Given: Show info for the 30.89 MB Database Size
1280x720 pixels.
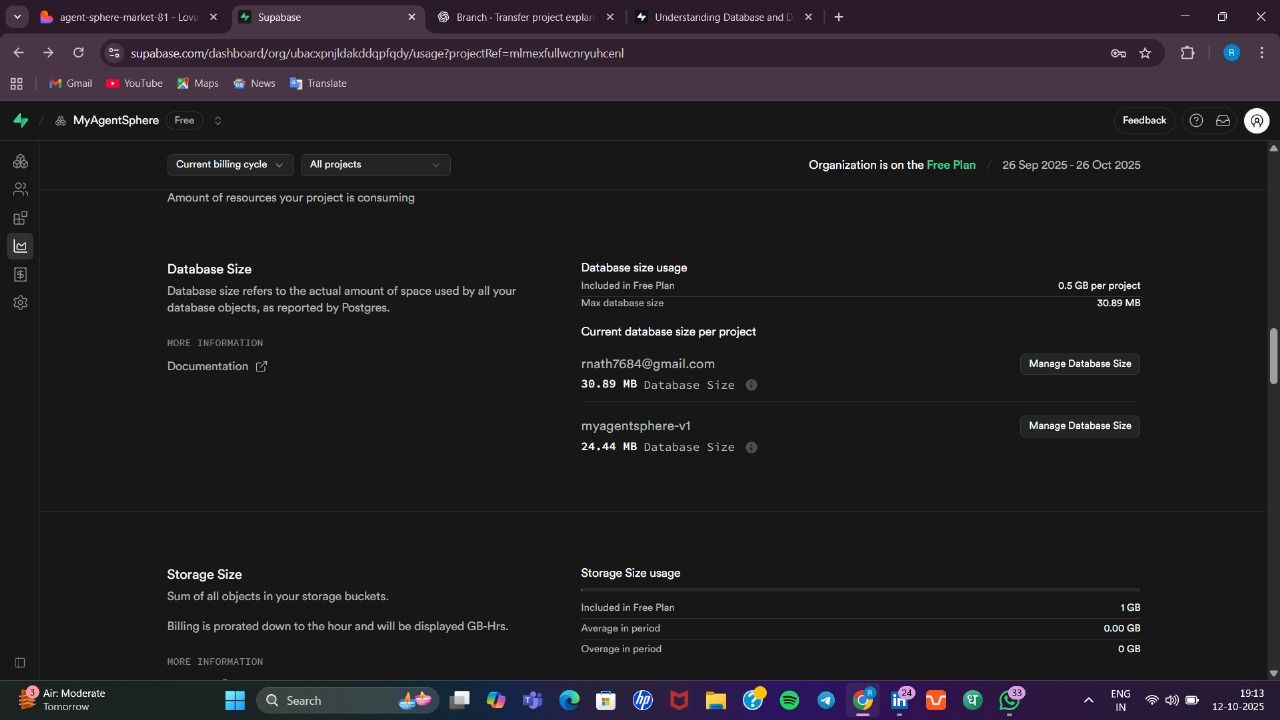Looking at the screenshot, I should [x=751, y=385].
